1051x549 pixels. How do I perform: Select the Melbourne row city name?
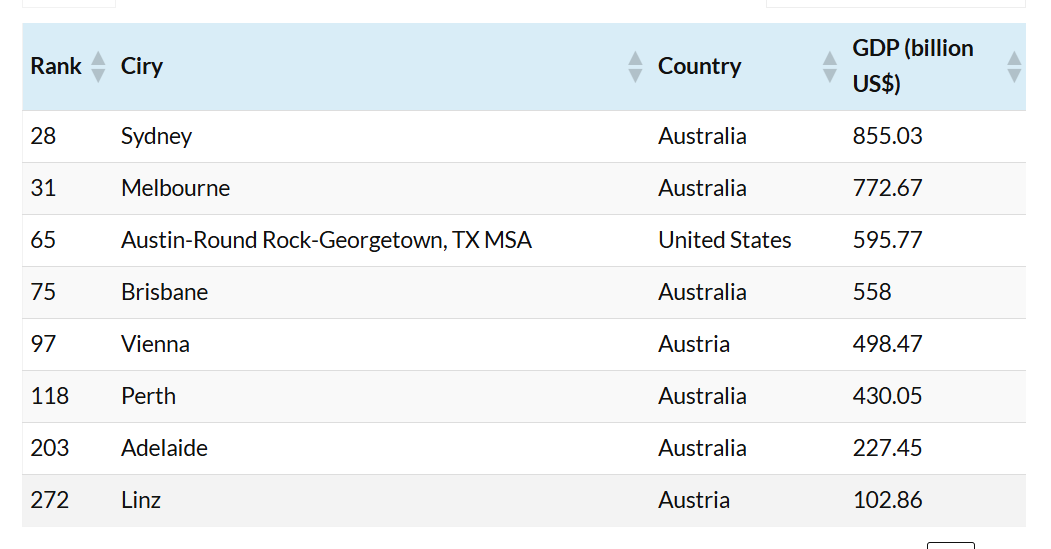click(175, 188)
